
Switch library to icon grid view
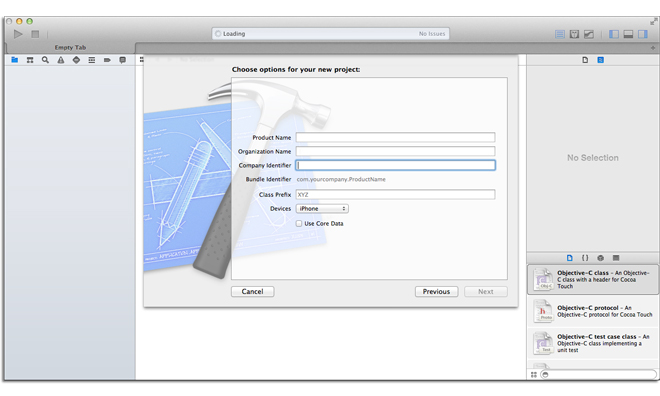(534, 375)
